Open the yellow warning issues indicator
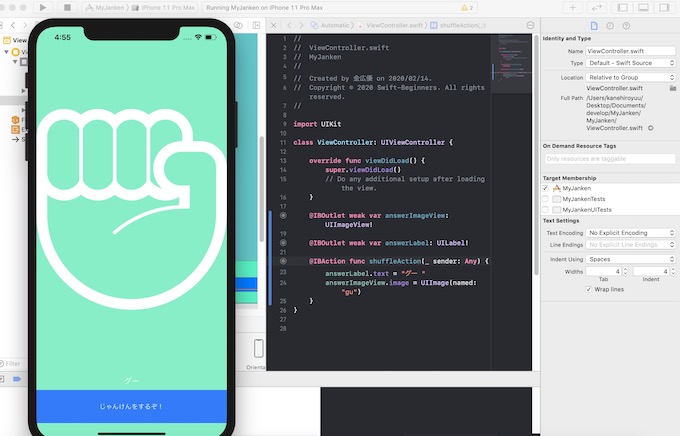Image resolution: width=680 pixels, height=436 pixels. (x=467, y=7)
